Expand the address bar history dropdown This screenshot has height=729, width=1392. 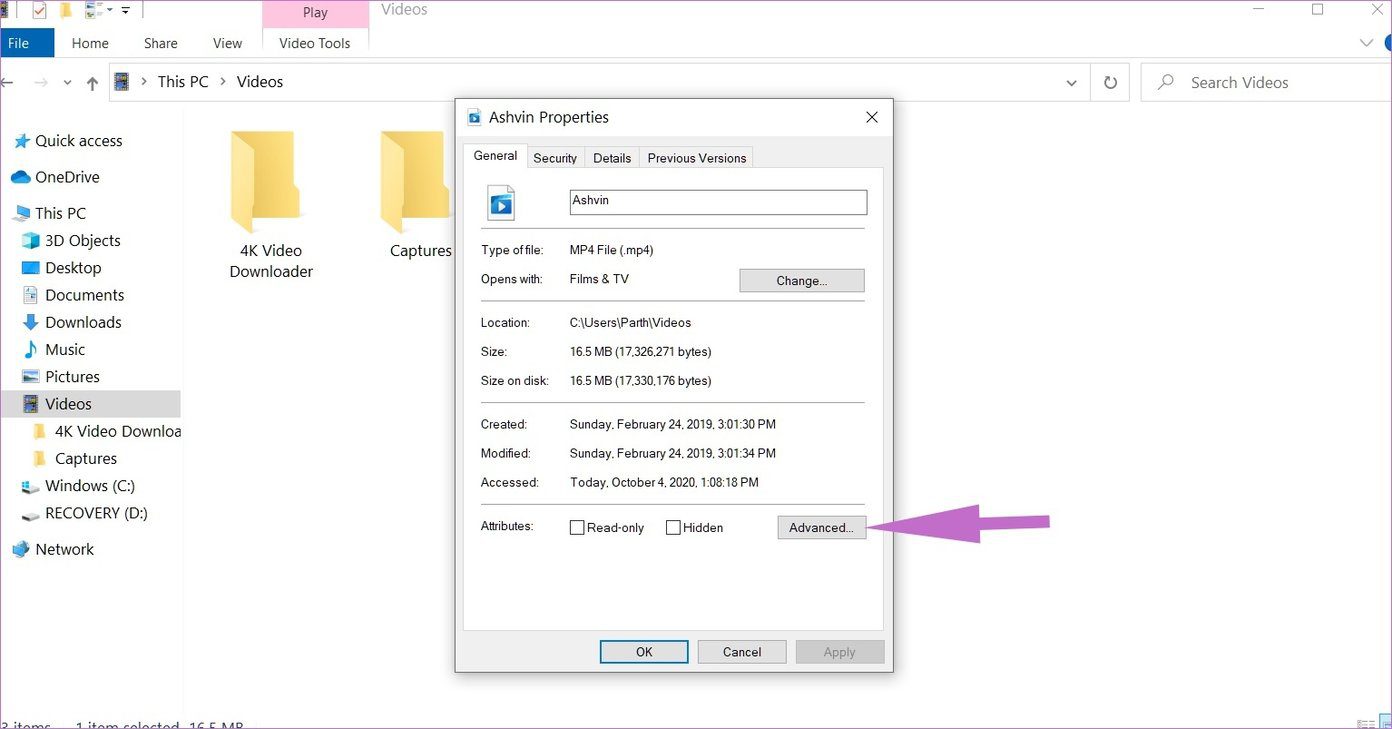click(x=1071, y=83)
